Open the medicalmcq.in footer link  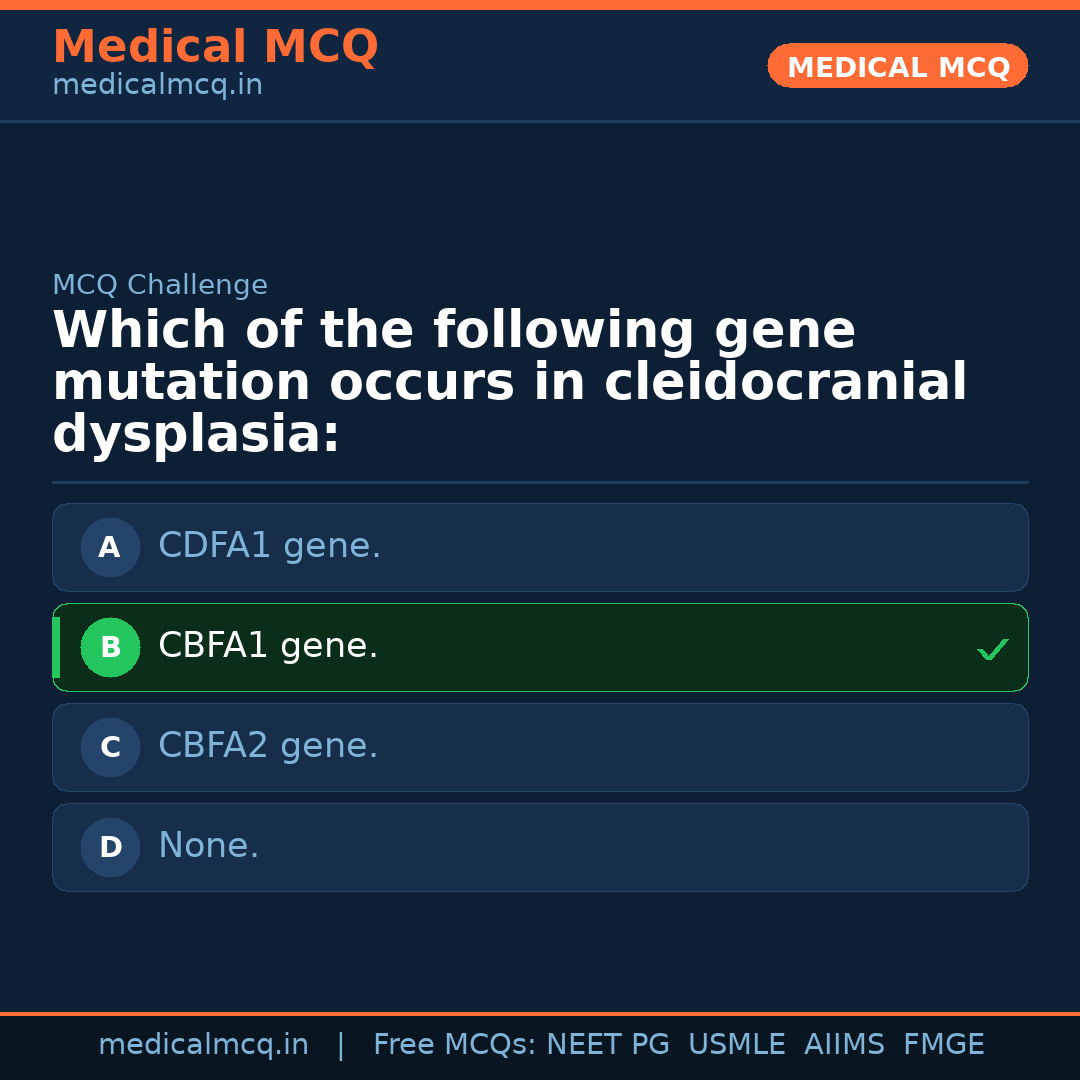tap(203, 1045)
